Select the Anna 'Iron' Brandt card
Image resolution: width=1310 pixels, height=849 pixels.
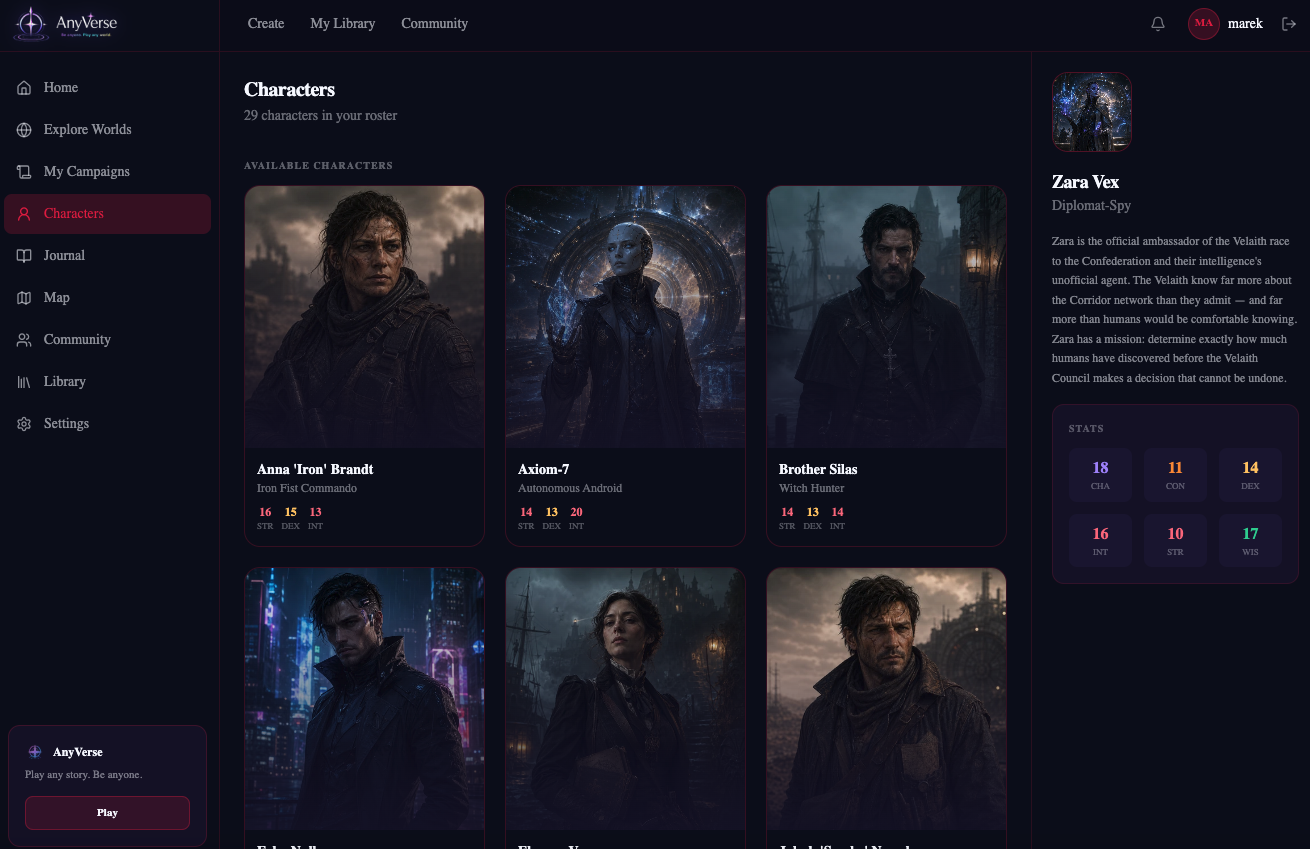pyautogui.click(x=364, y=366)
